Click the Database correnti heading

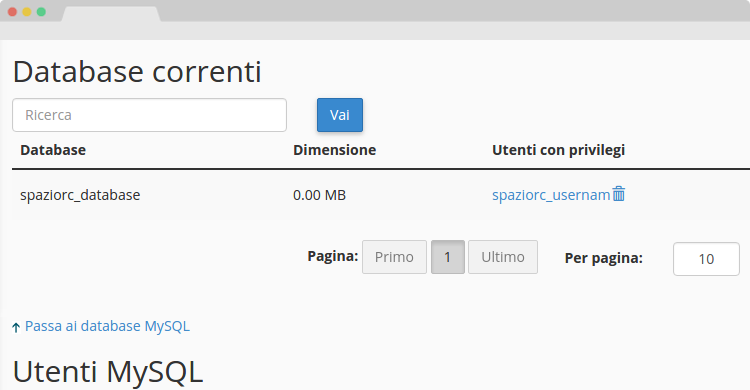[x=137, y=72]
